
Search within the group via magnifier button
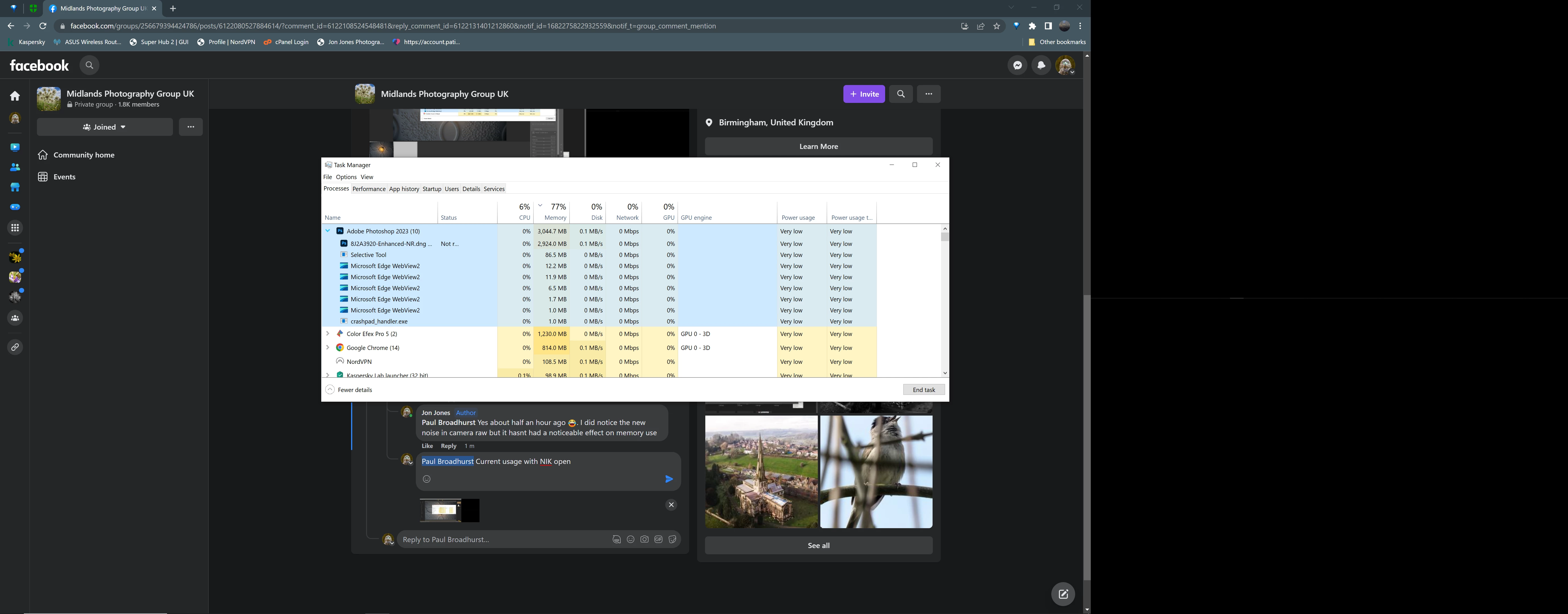click(x=901, y=94)
